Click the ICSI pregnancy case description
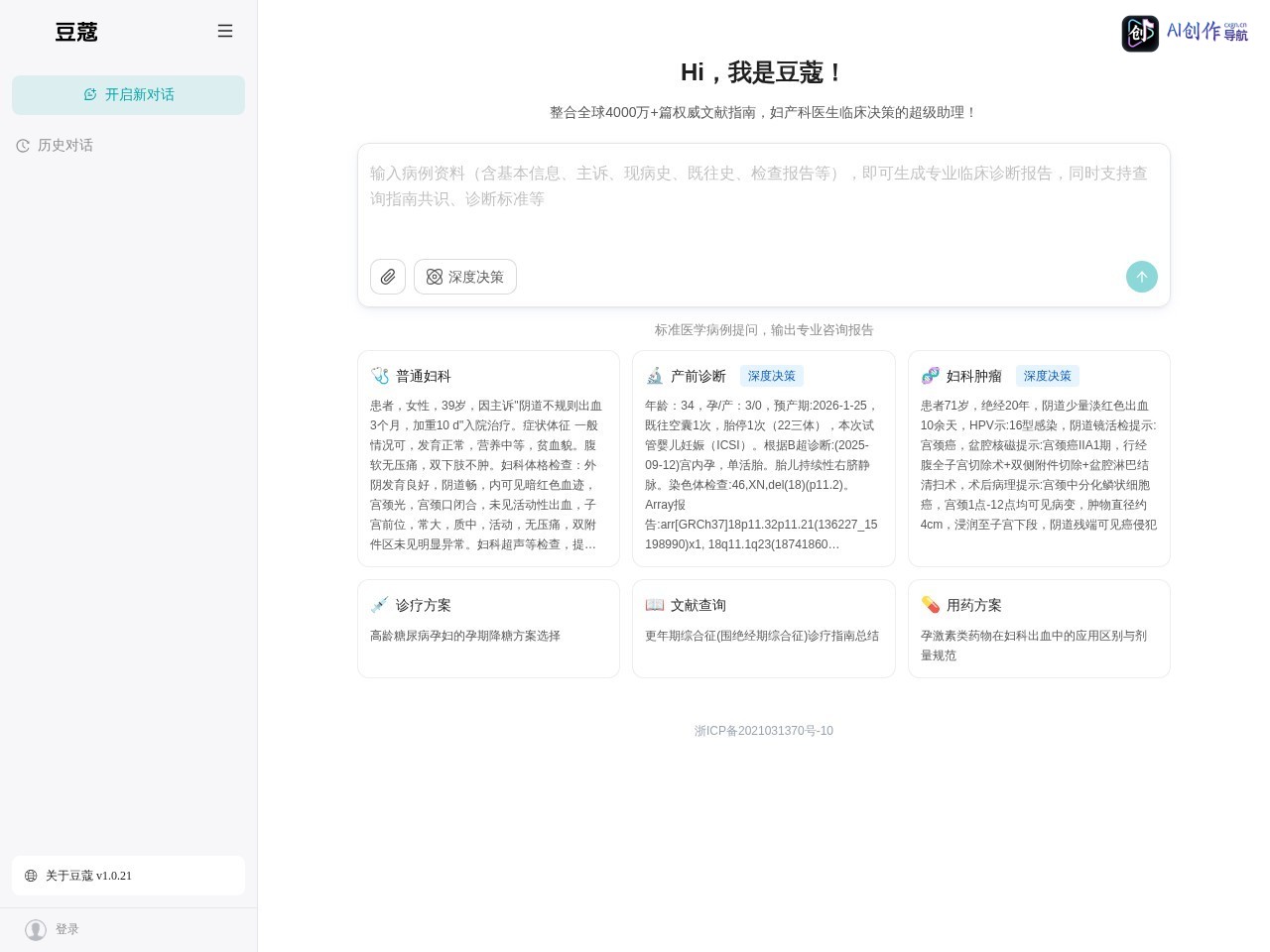 [762, 475]
